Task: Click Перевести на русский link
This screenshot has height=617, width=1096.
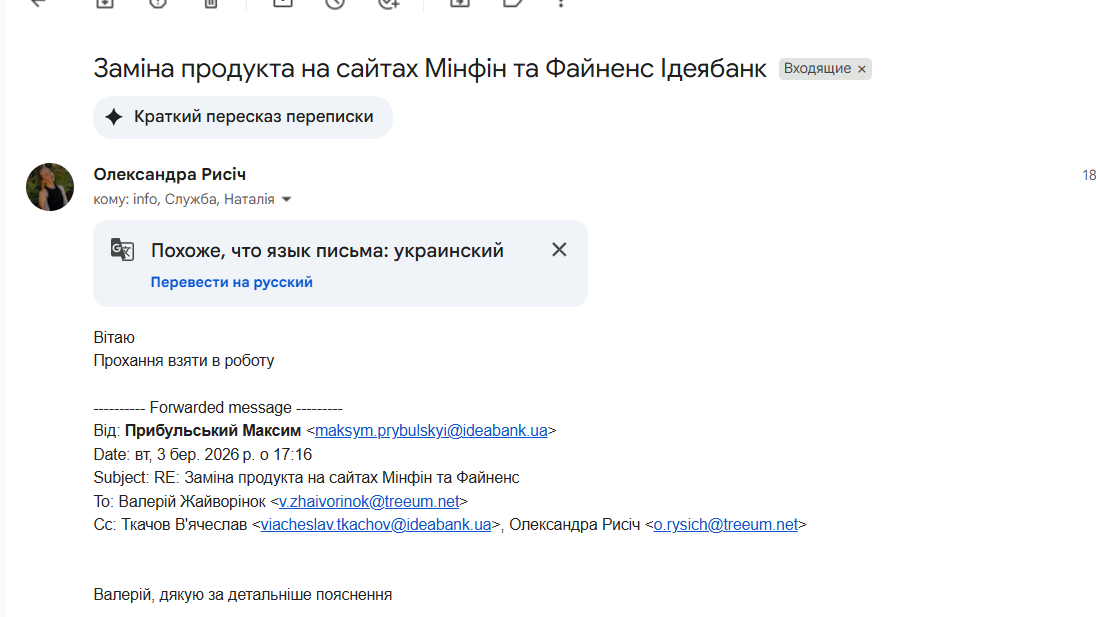Action: (232, 282)
